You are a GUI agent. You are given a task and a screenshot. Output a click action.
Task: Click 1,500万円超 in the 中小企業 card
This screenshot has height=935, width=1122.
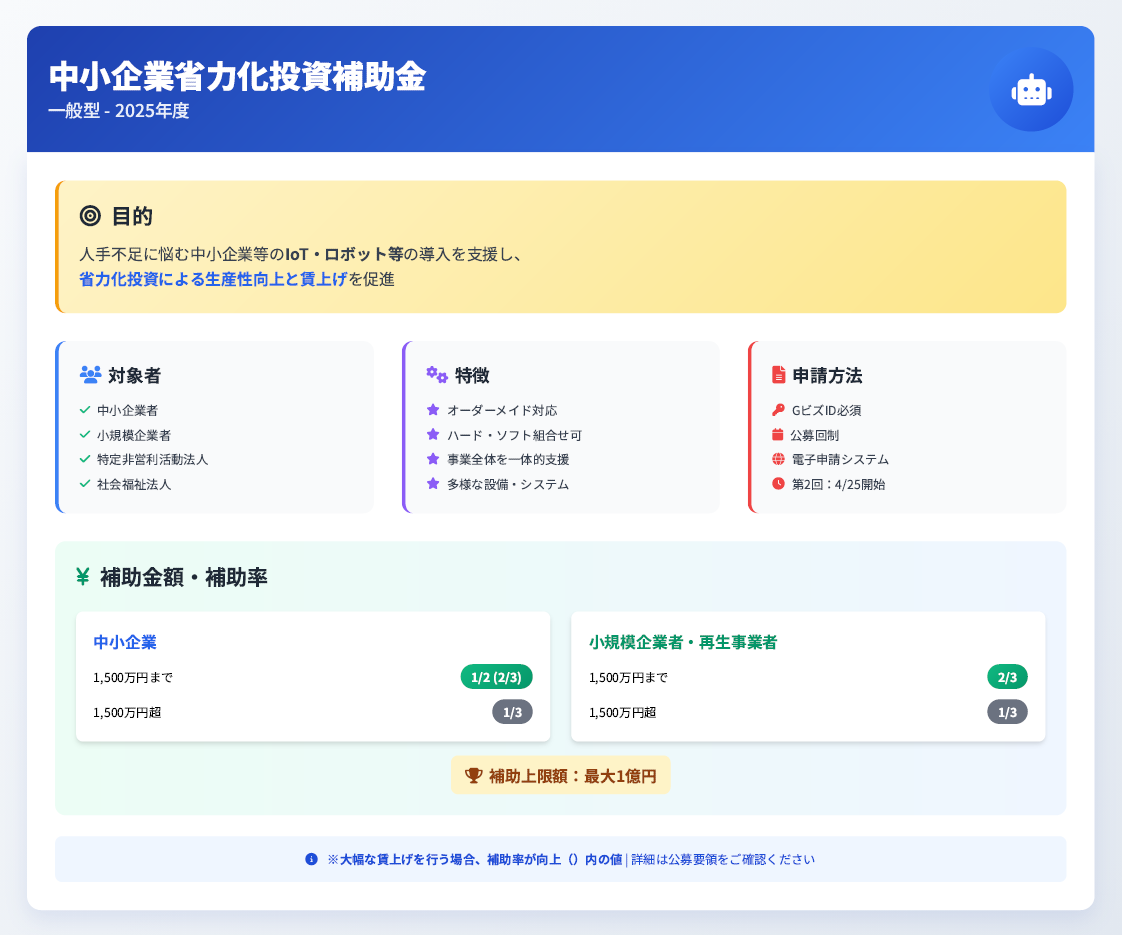(127, 713)
